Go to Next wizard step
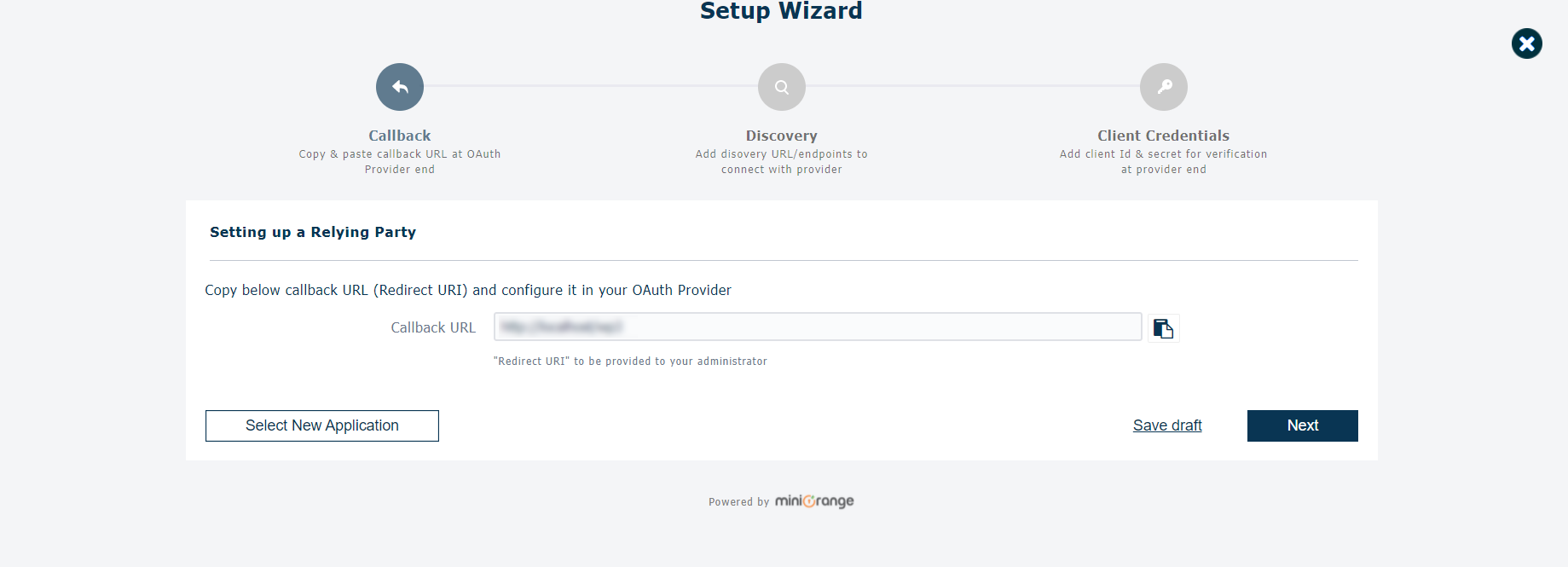The width and height of the screenshot is (1568, 567). point(1303,425)
